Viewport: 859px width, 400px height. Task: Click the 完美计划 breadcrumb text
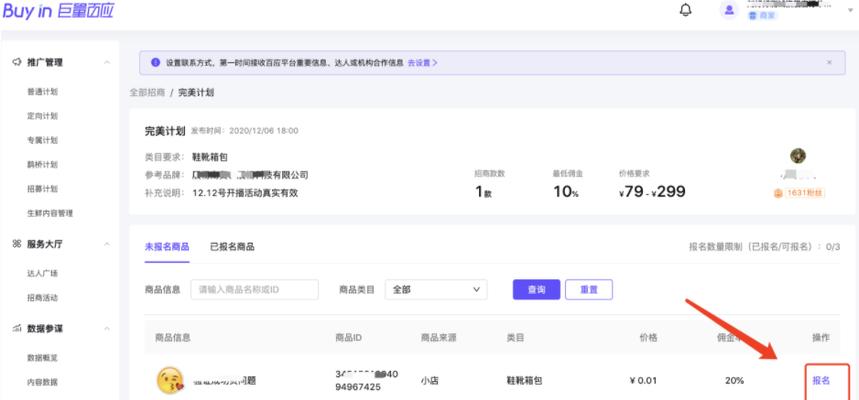[x=196, y=92]
